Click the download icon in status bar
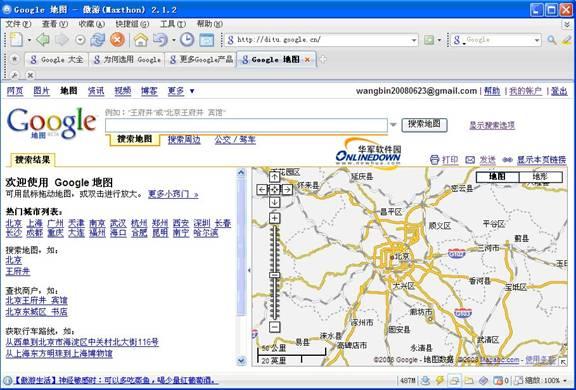This screenshot has width=576, height=390. [x=425, y=380]
